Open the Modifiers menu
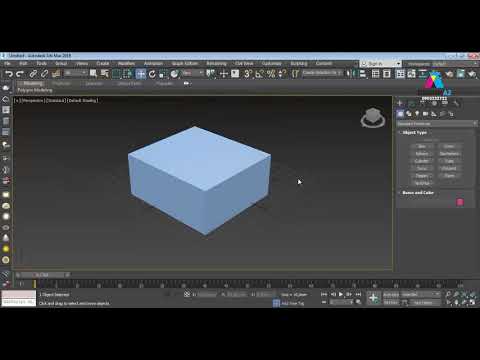Image resolution: width=480 pixels, height=360 pixels. [x=126, y=64]
